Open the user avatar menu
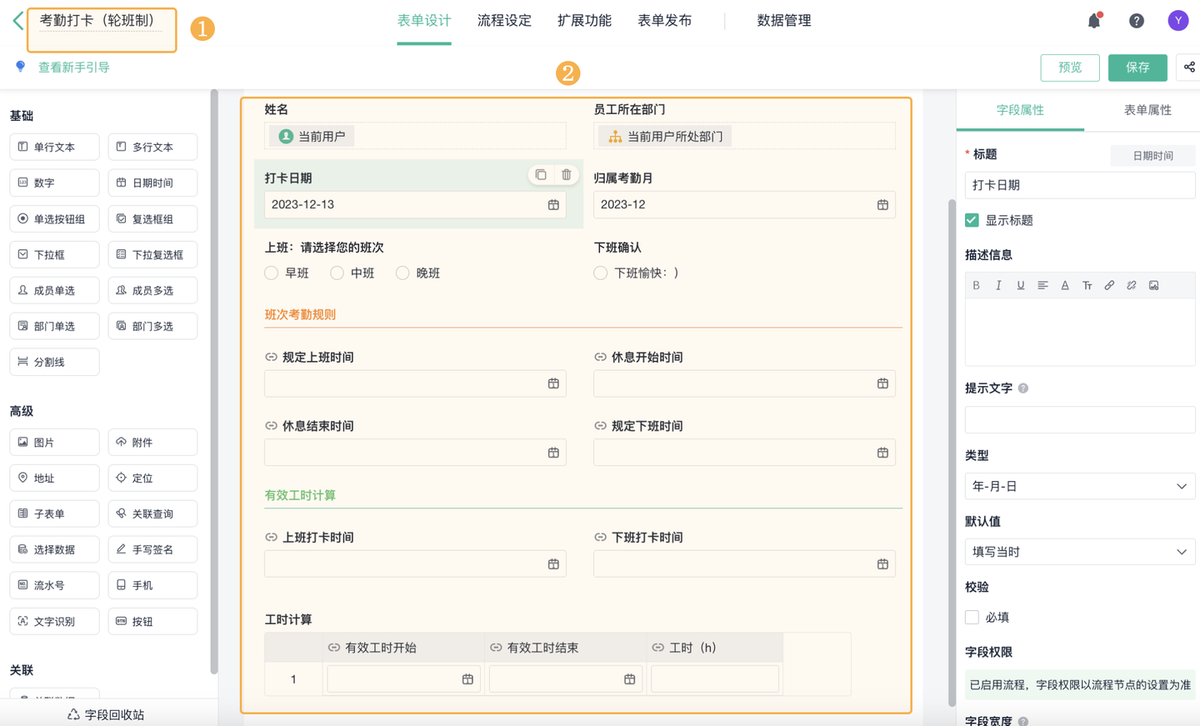Screen dimensions: 1200x726 [x=1178, y=21]
